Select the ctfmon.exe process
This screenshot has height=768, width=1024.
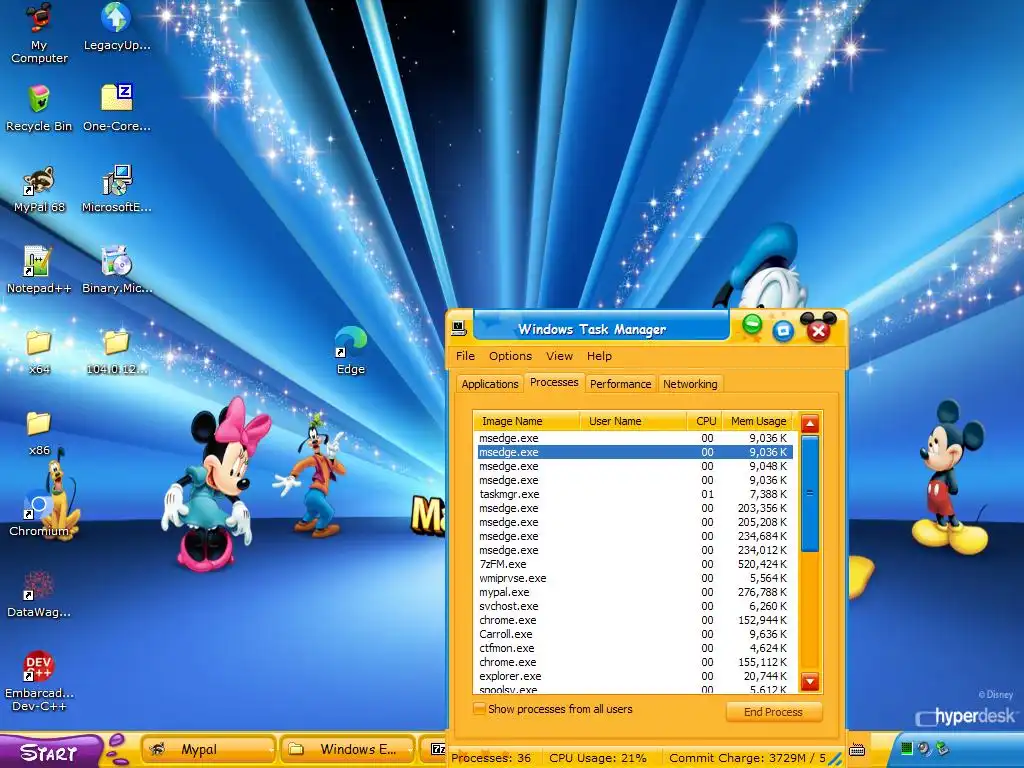click(633, 648)
